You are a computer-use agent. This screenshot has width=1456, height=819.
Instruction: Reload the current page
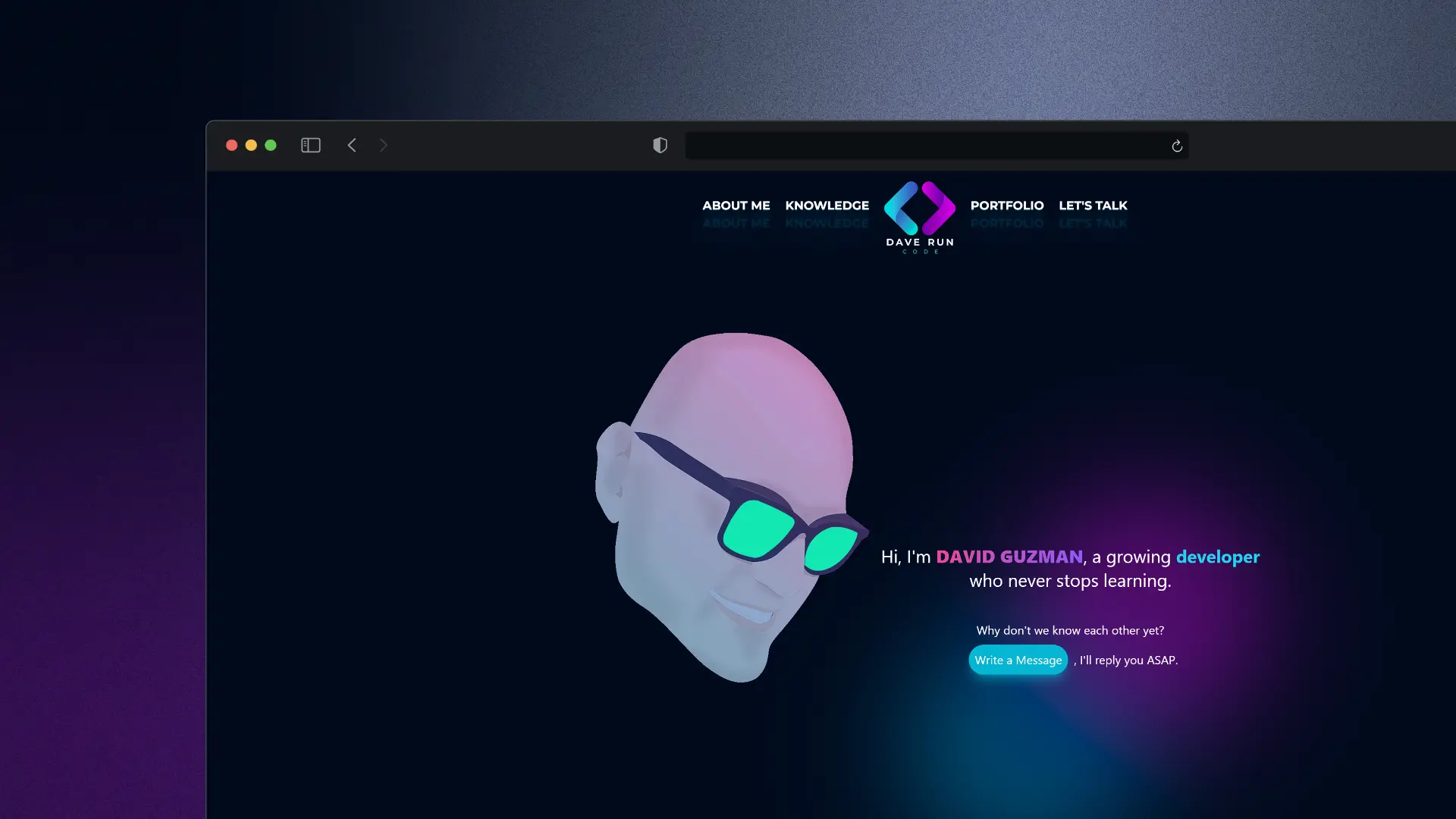(1176, 146)
